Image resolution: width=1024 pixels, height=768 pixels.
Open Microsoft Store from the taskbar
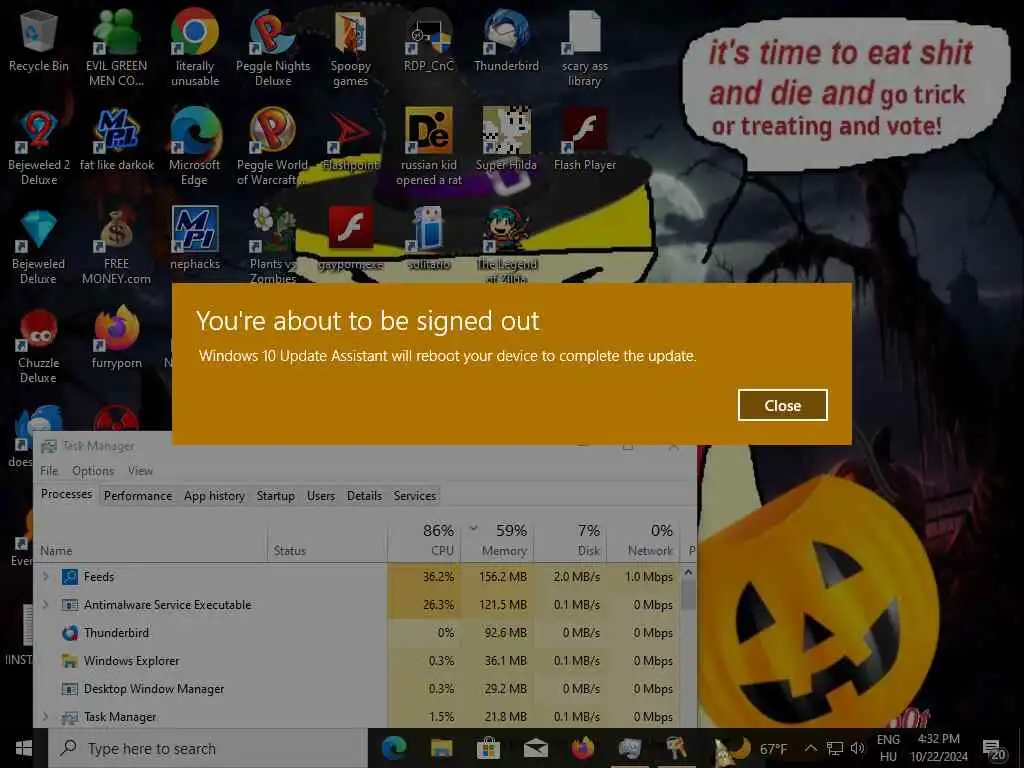click(488, 748)
